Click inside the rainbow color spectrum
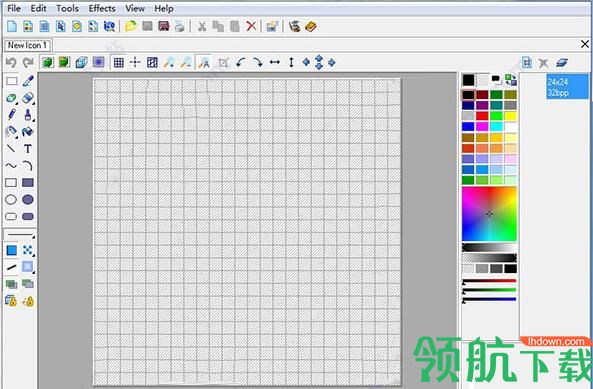Screen dimensions: 593x389 coord(489,214)
